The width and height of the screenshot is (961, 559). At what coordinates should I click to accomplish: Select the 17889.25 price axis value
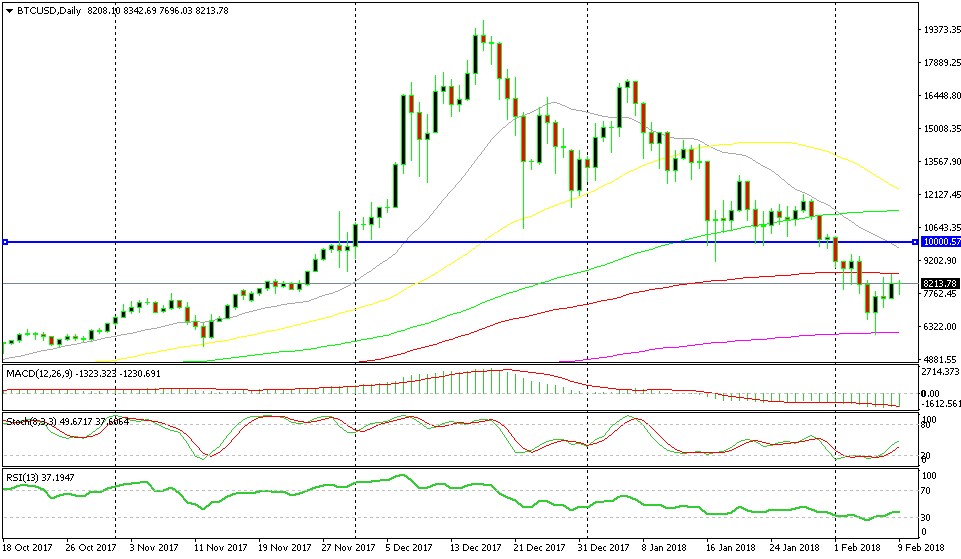(x=941, y=63)
